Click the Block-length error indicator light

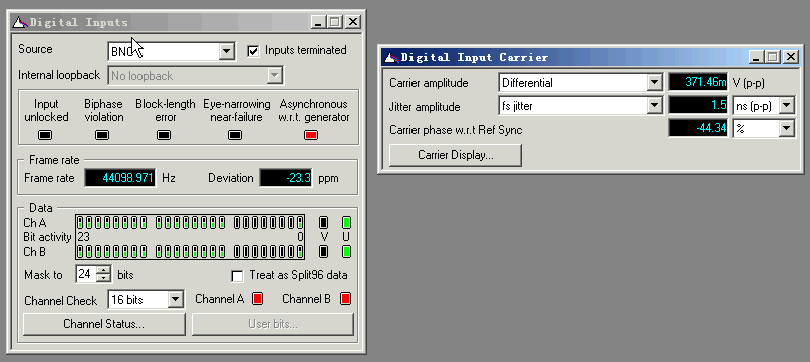point(164,135)
